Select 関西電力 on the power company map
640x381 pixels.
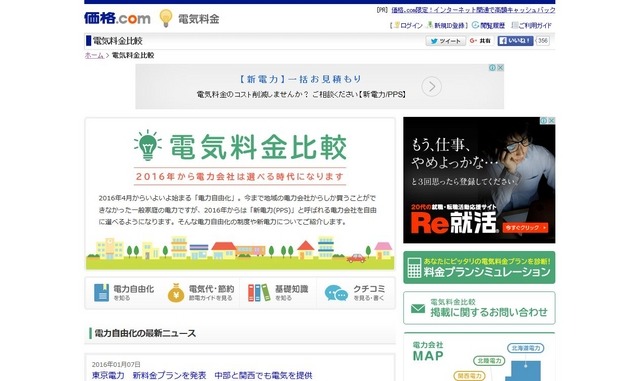(x=470, y=375)
